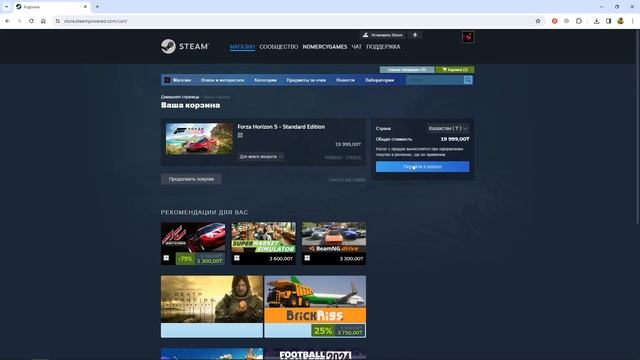The width and height of the screenshot is (640, 360).
Task: Bookmark the page with the star icon
Action: point(538,21)
